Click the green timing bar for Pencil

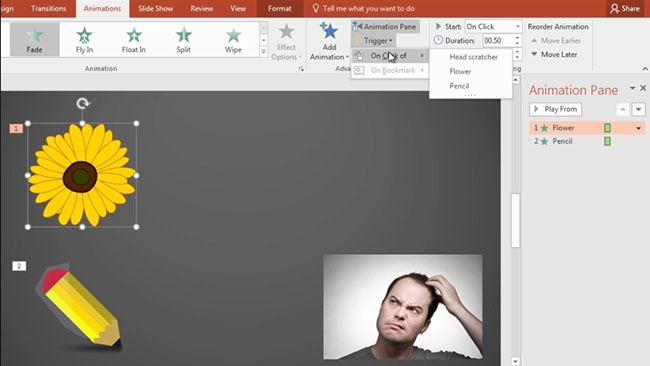click(607, 141)
